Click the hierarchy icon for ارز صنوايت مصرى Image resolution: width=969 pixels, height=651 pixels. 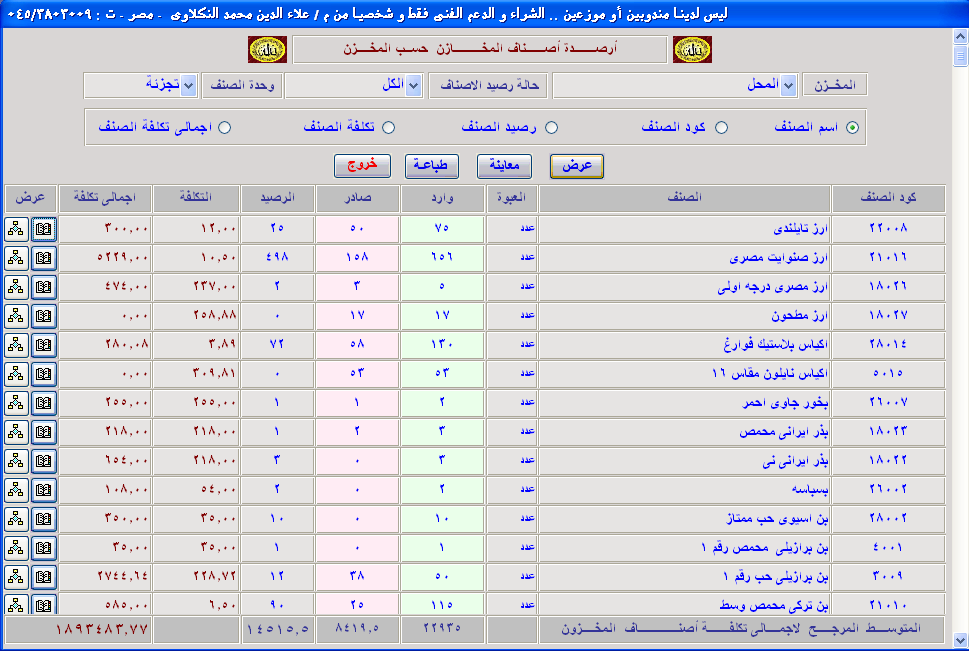pos(16,257)
